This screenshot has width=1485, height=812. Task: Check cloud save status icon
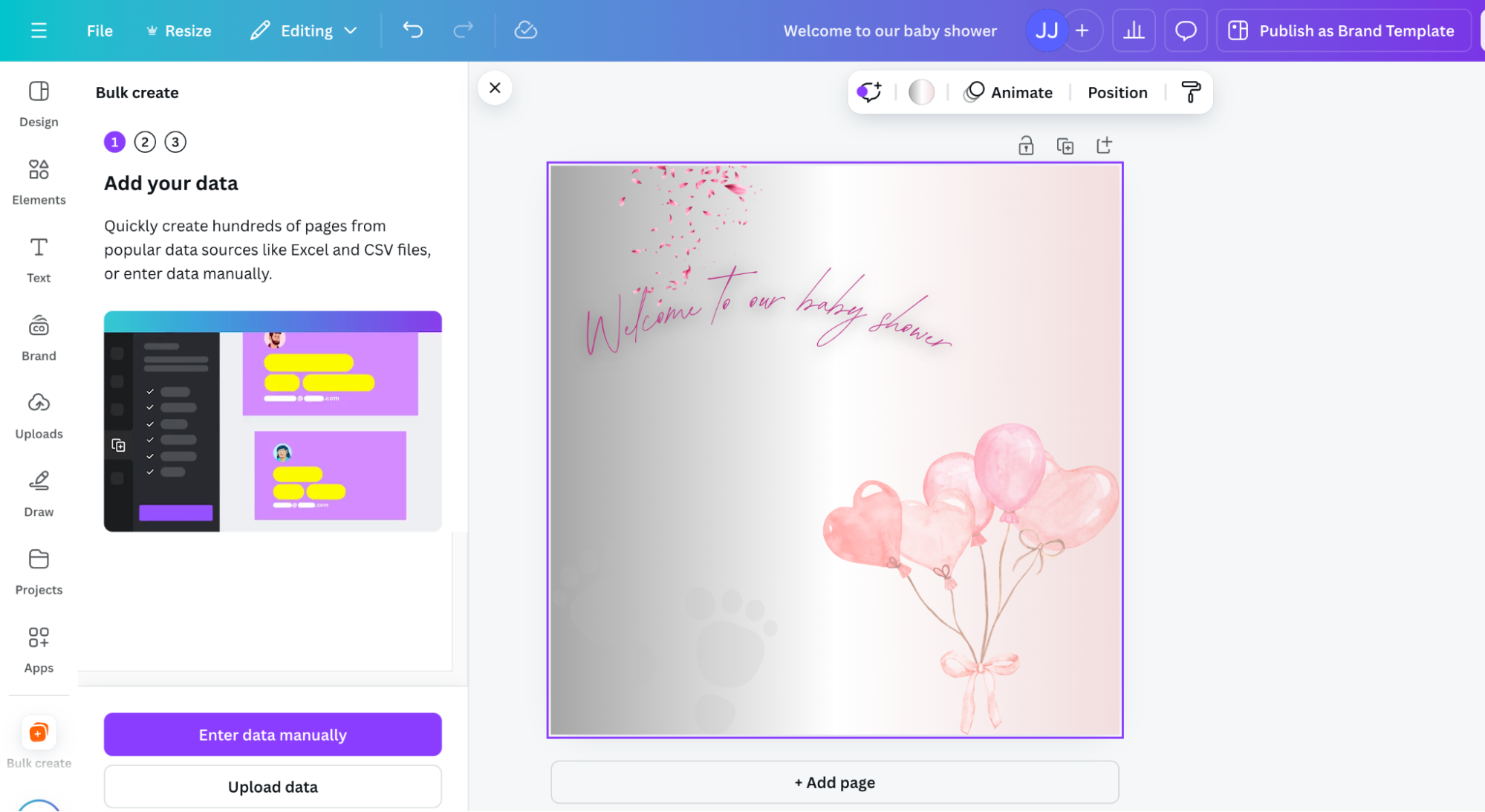[525, 30]
